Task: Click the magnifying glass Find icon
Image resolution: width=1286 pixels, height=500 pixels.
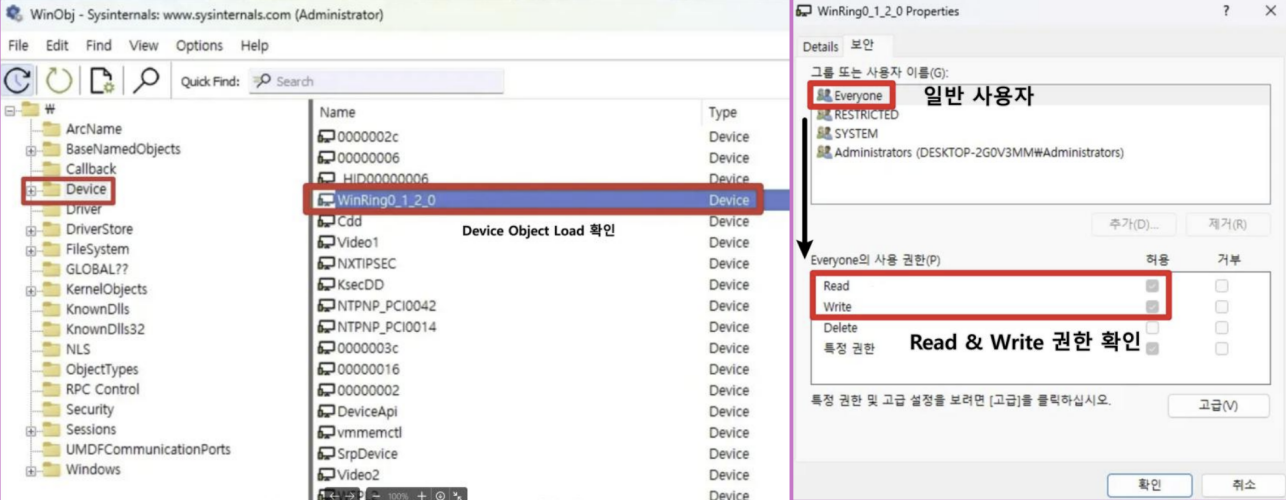Action: (146, 81)
